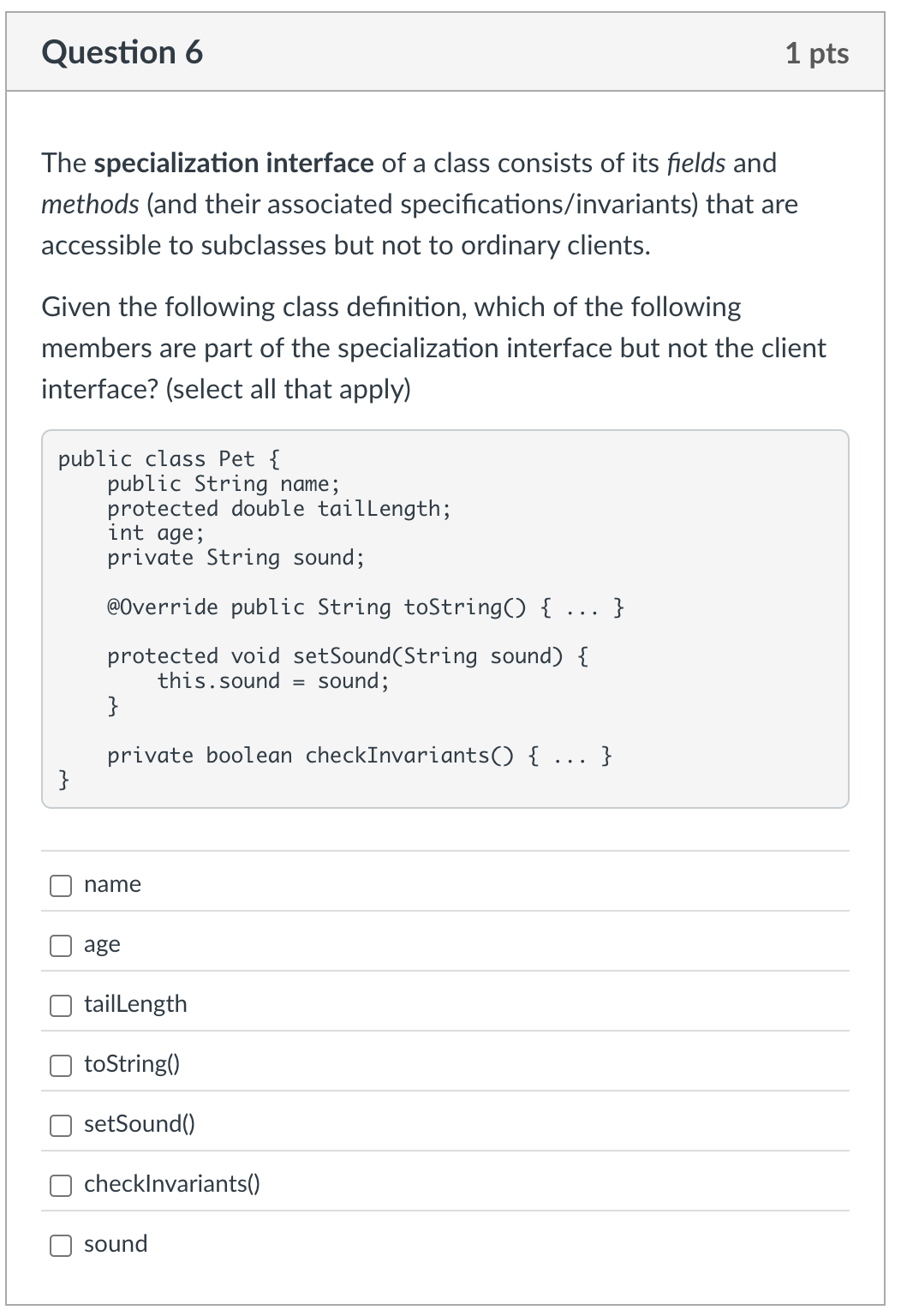Select the tailLength answer option label
The height and width of the screenshot is (1316, 901).
(x=135, y=1003)
